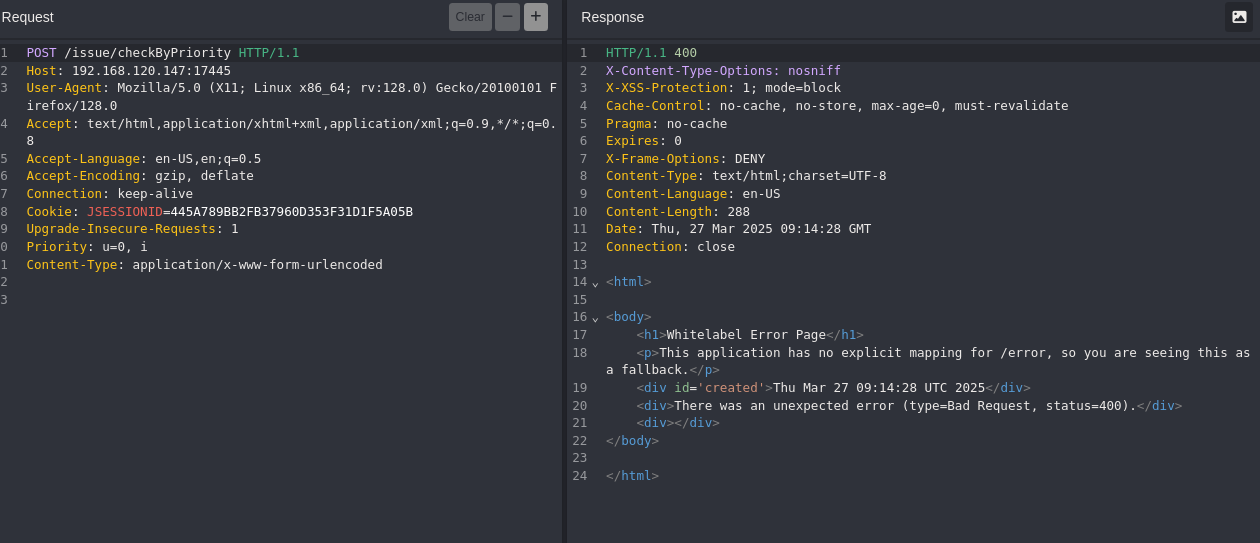This screenshot has height=543, width=1260.
Task: Click the Date header line
Action: point(739,229)
